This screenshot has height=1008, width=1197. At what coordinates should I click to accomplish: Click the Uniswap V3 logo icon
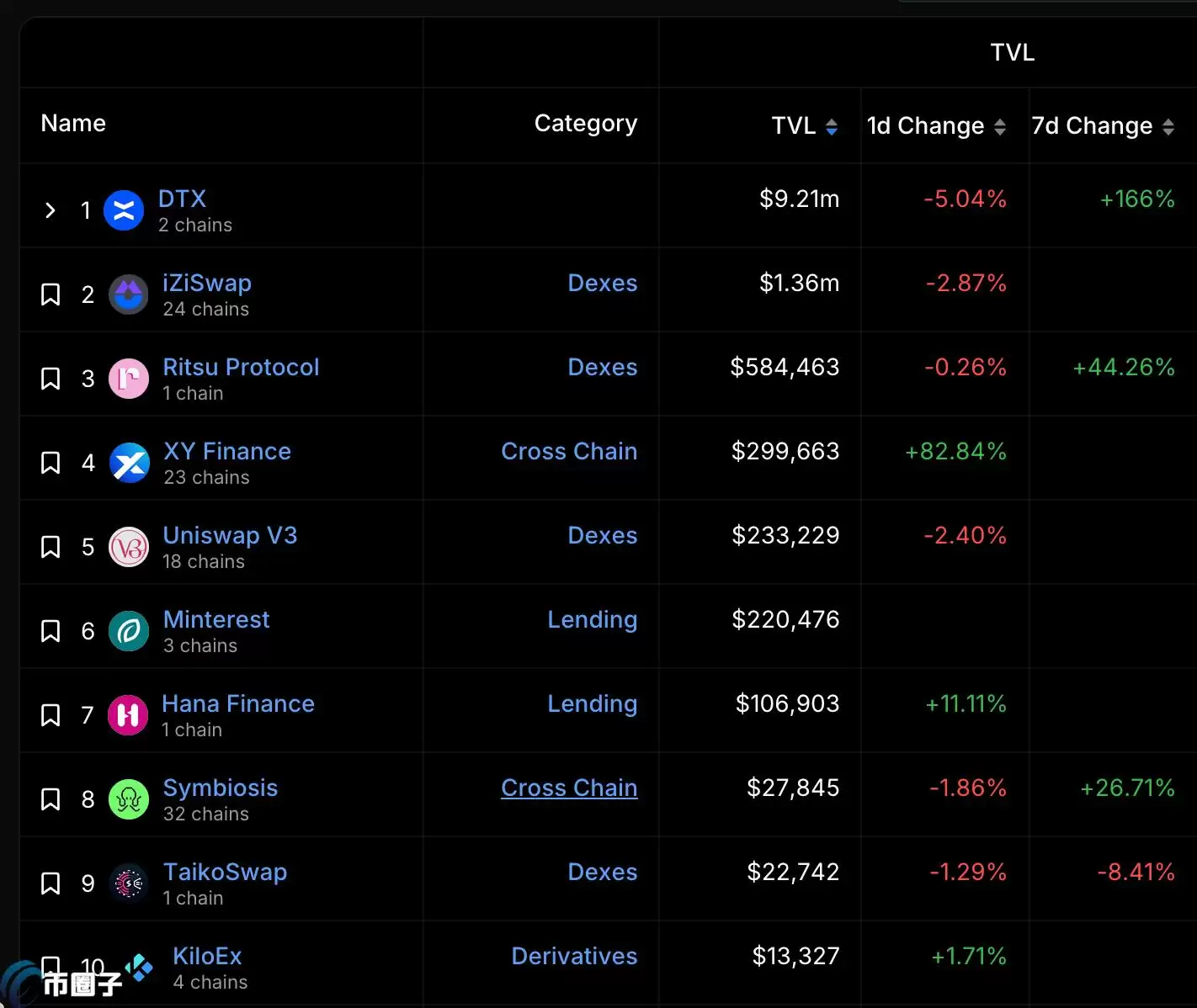tap(129, 547)
